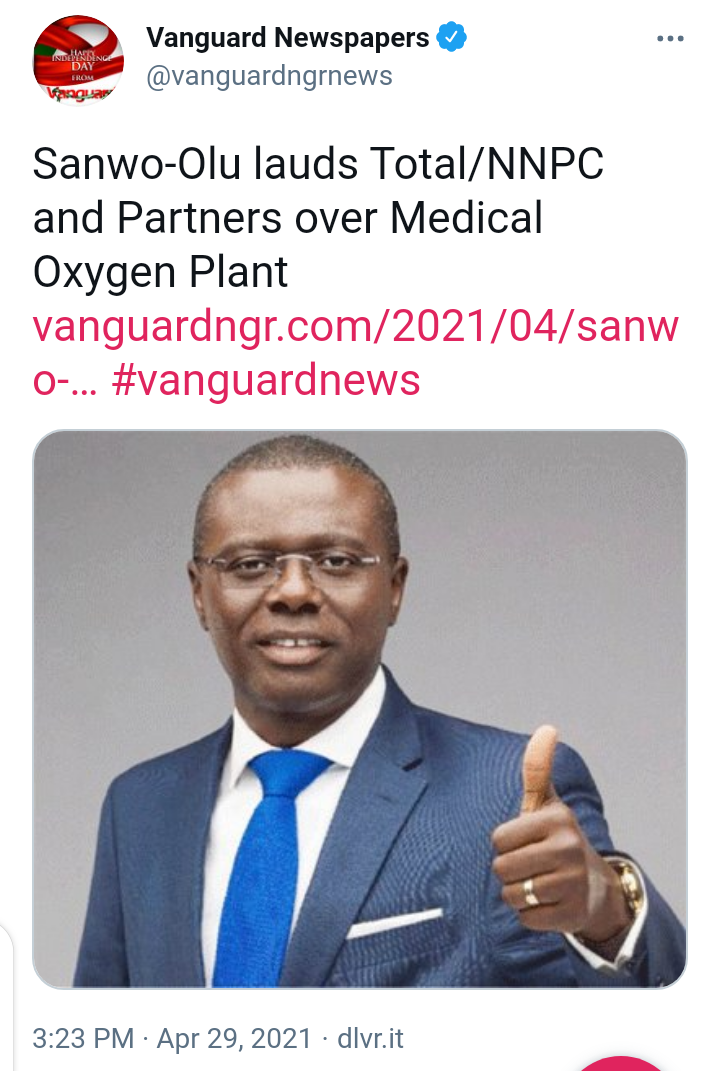
Task: Open the Vanguard Newspapers account name
Action: coord(288,37)
